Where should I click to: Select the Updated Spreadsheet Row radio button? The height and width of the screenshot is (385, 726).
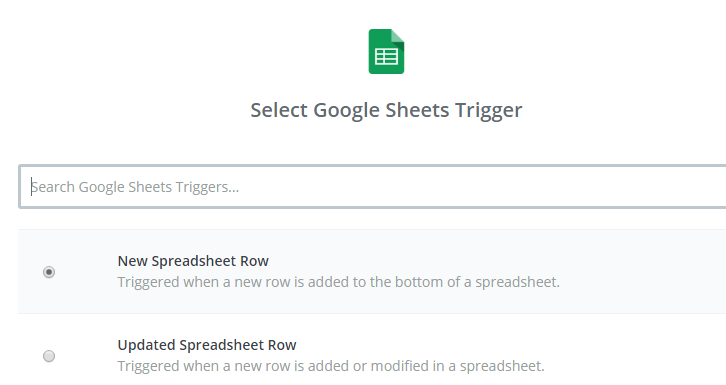(49, 356)
